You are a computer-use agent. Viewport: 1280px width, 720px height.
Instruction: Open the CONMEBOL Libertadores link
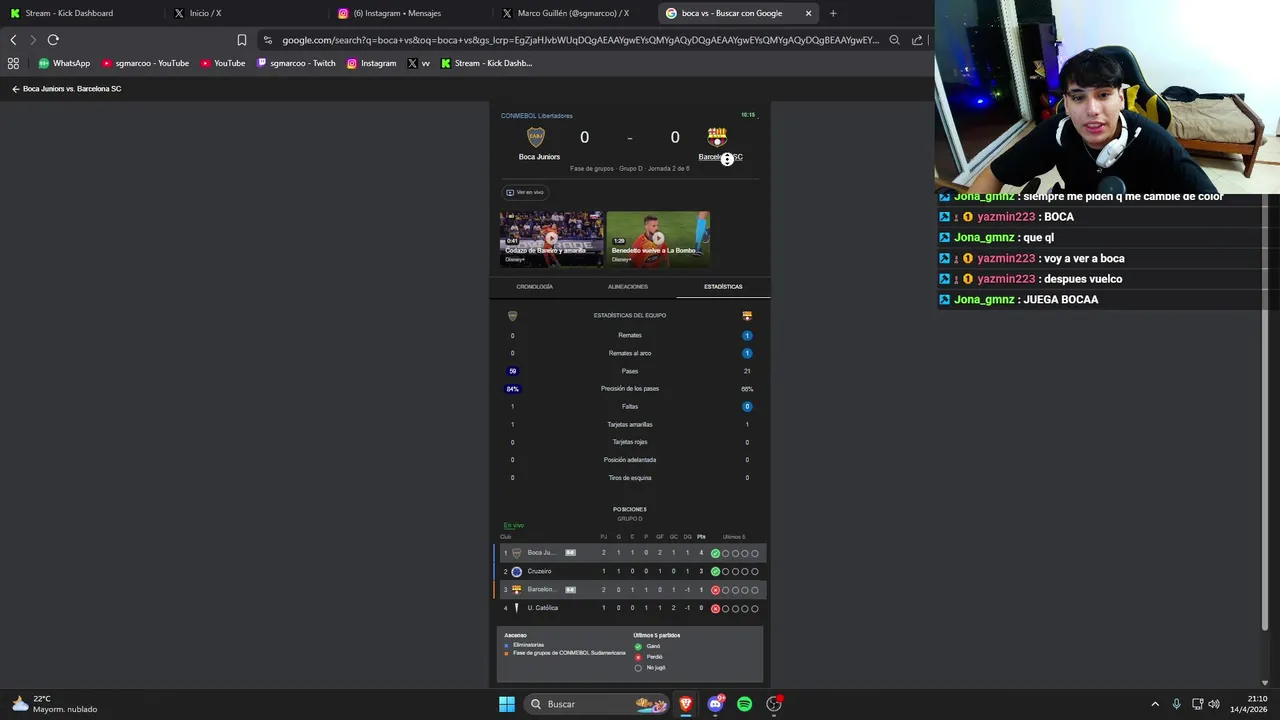coord(537,116)
